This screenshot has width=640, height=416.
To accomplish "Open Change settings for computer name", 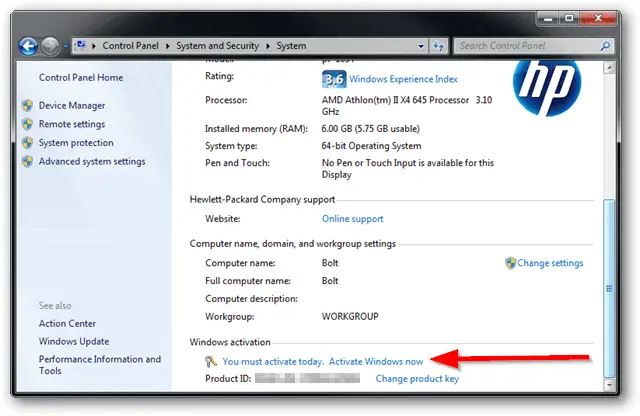I will pos(550,263).
